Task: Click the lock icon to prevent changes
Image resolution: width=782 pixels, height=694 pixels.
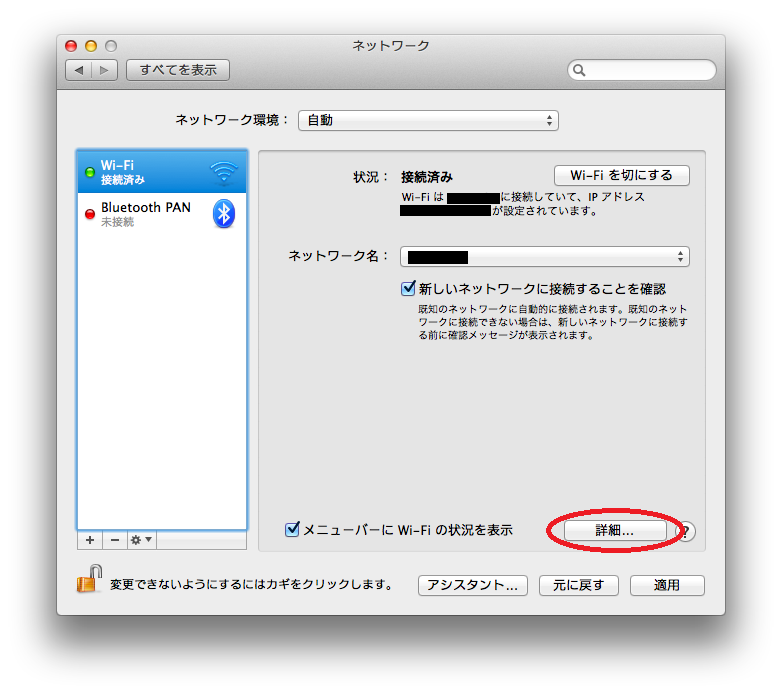Action: (x=89, y=579)
